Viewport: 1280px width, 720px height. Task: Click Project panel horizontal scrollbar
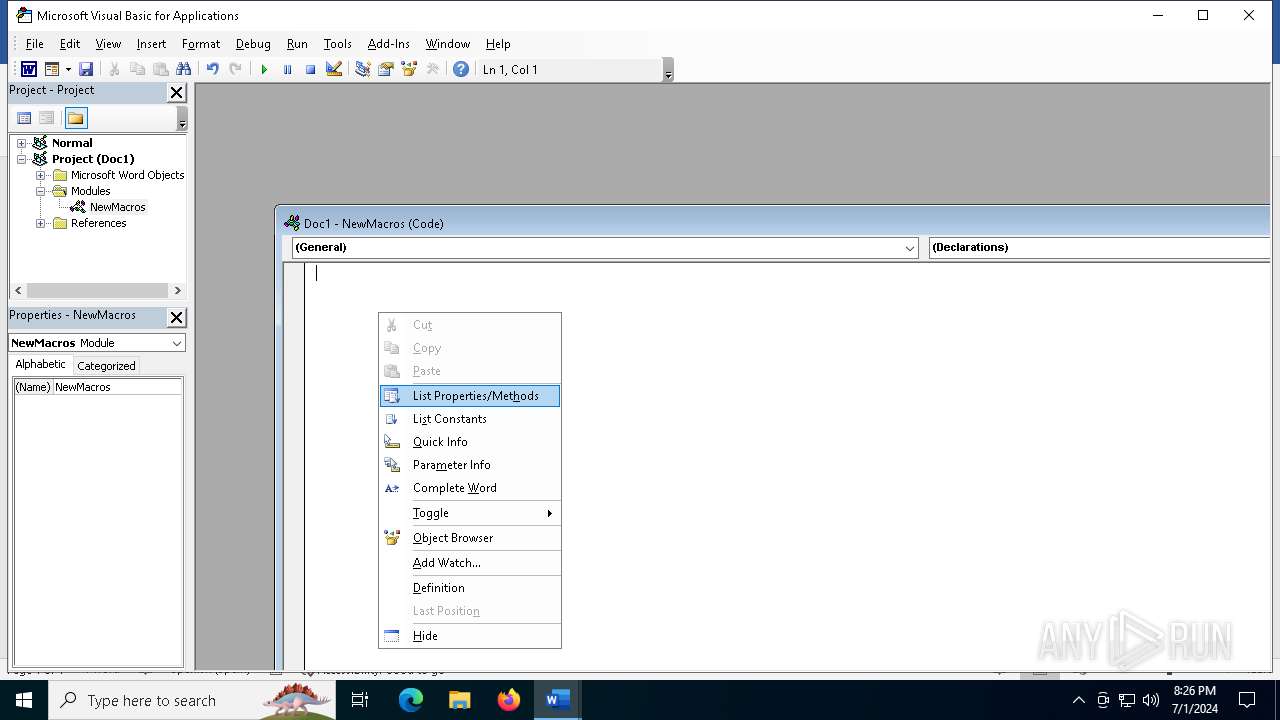(x=98, y=291)
